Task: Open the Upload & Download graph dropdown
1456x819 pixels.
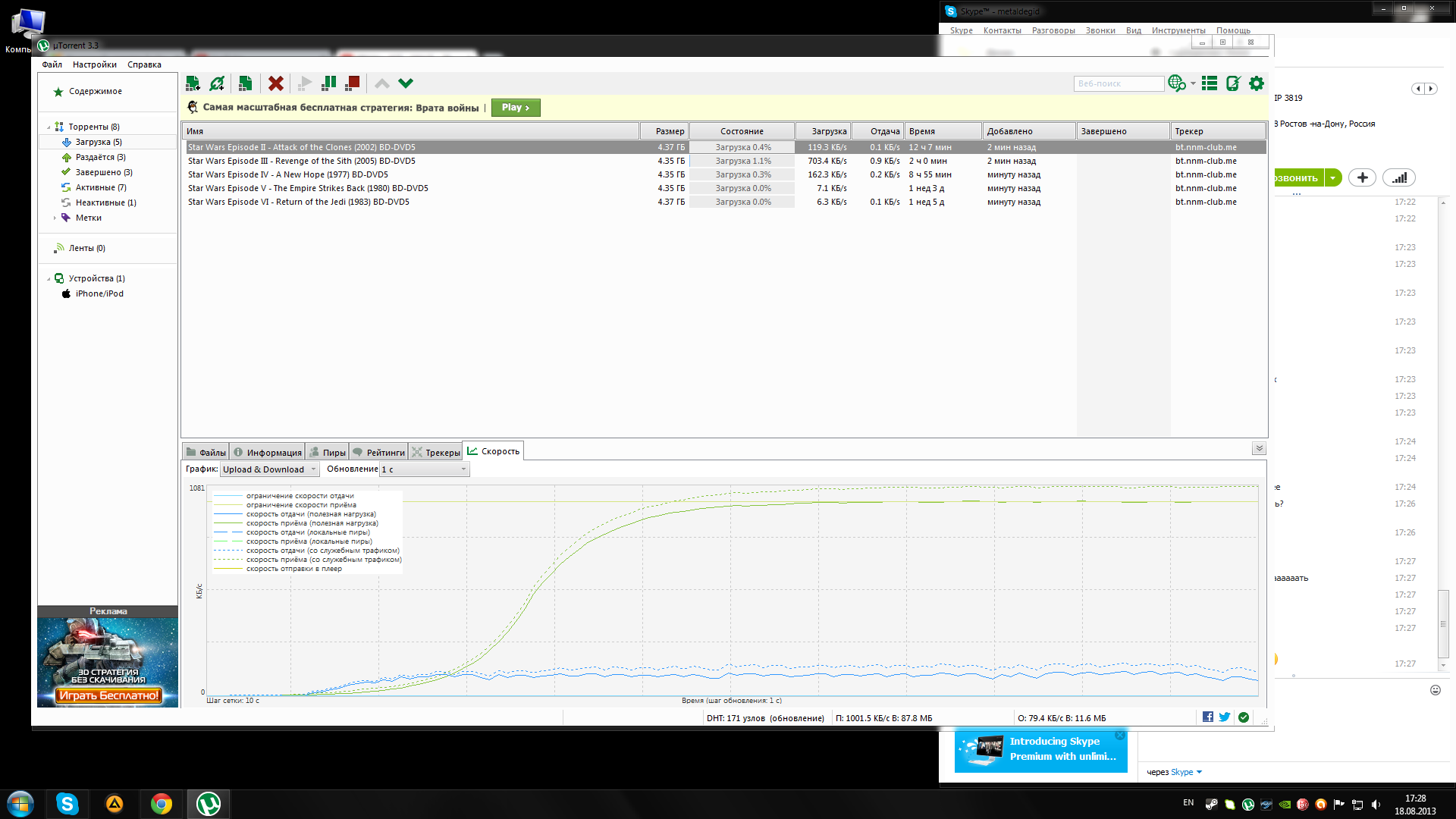Action: 270,469
